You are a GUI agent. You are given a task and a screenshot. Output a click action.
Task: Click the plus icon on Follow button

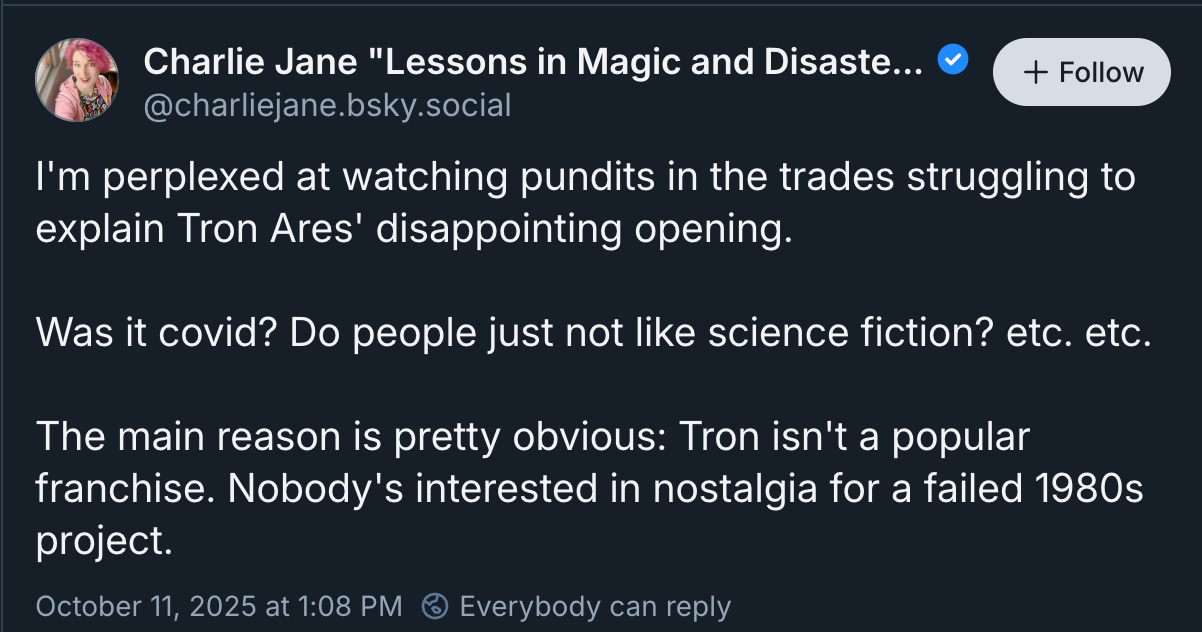[x=1037, y=73]
